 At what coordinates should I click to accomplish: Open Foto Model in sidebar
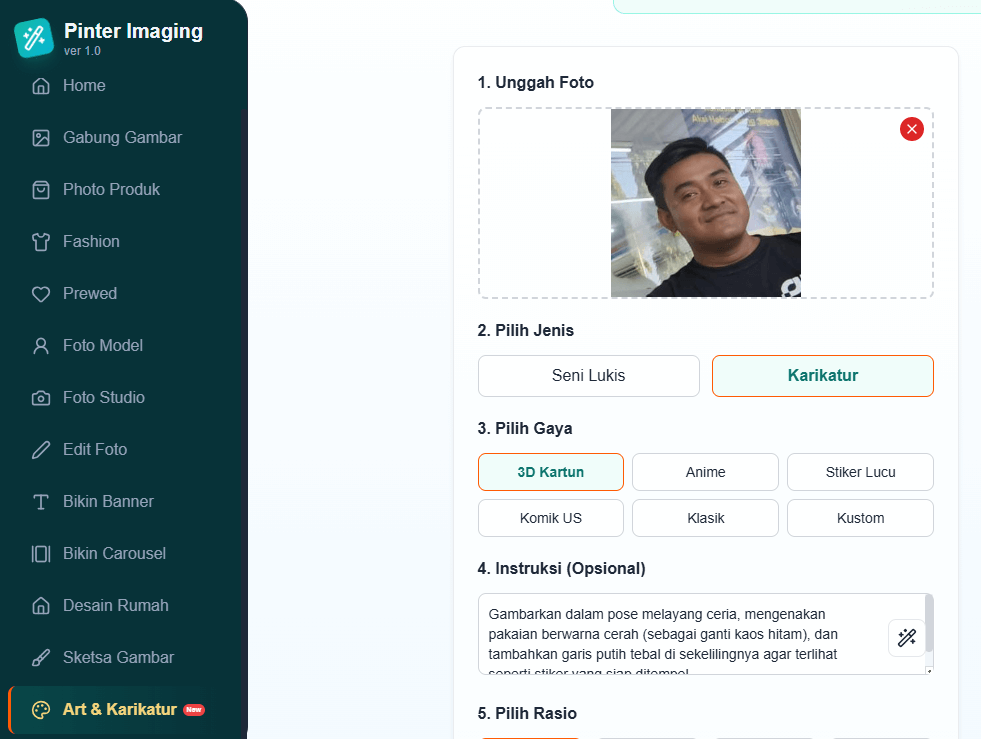102,346
